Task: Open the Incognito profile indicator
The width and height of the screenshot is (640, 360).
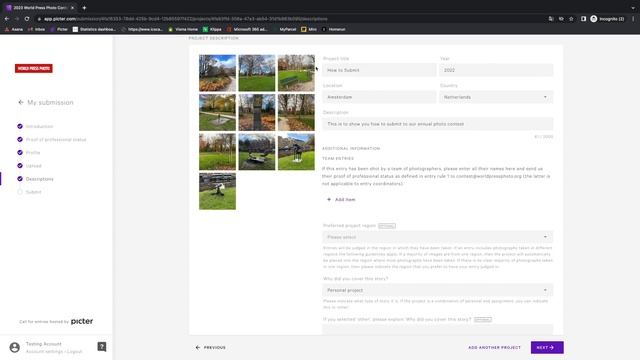Action: click(x=607, y=19)
